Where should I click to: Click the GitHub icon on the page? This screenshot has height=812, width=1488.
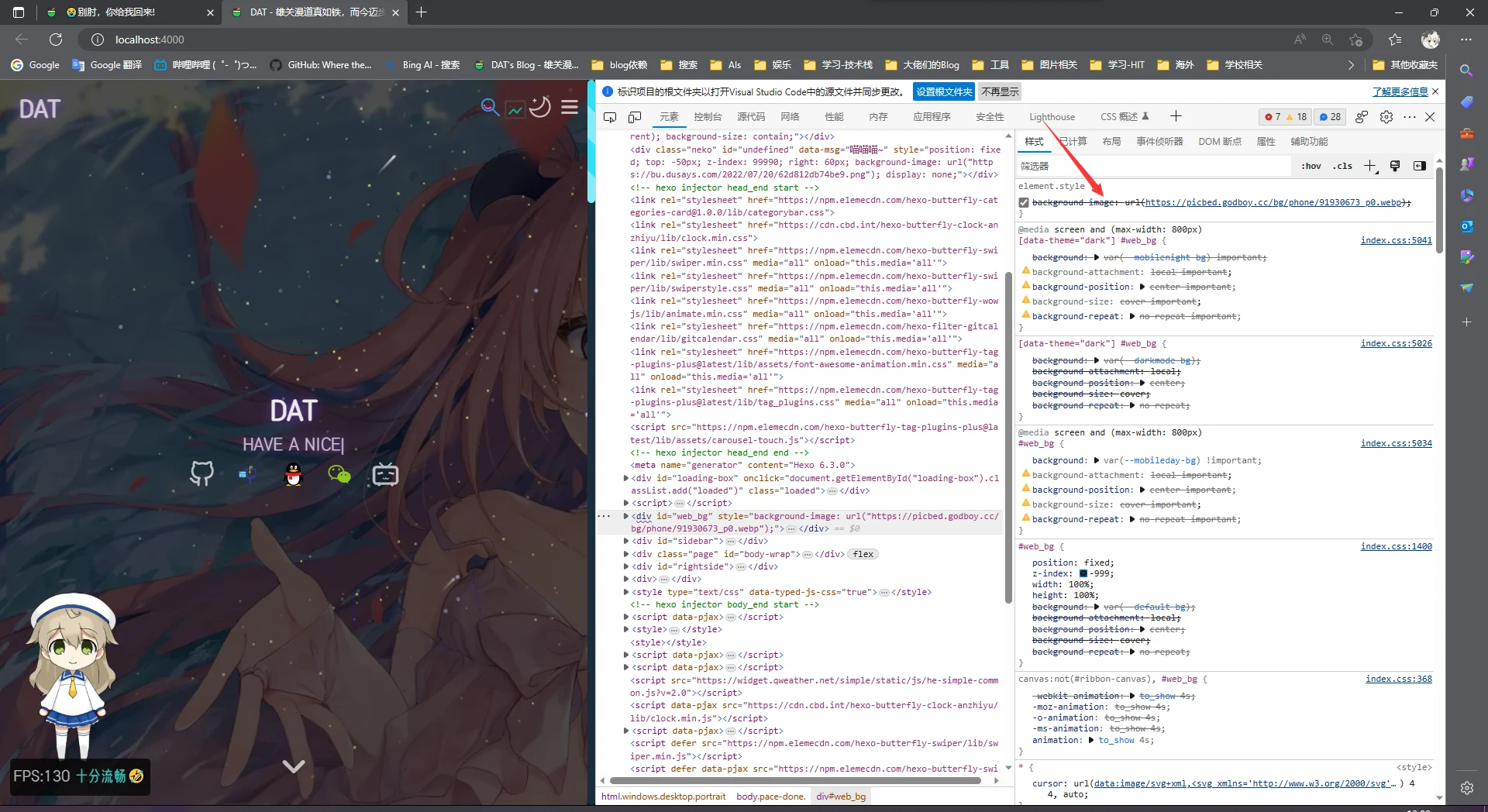click(x=201, y=473)
